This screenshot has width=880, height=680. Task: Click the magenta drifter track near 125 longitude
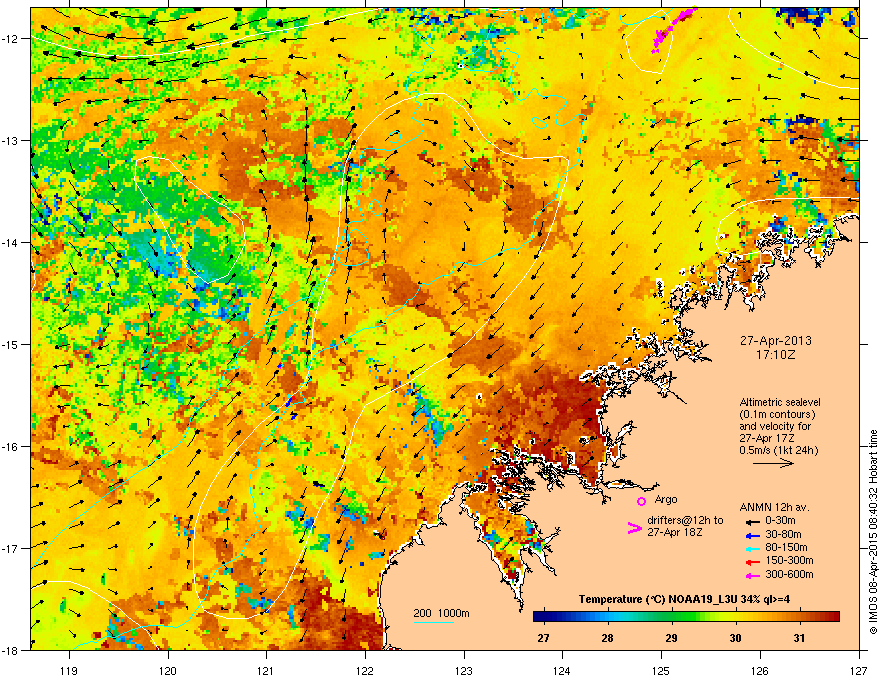click(x=673, y=29)
